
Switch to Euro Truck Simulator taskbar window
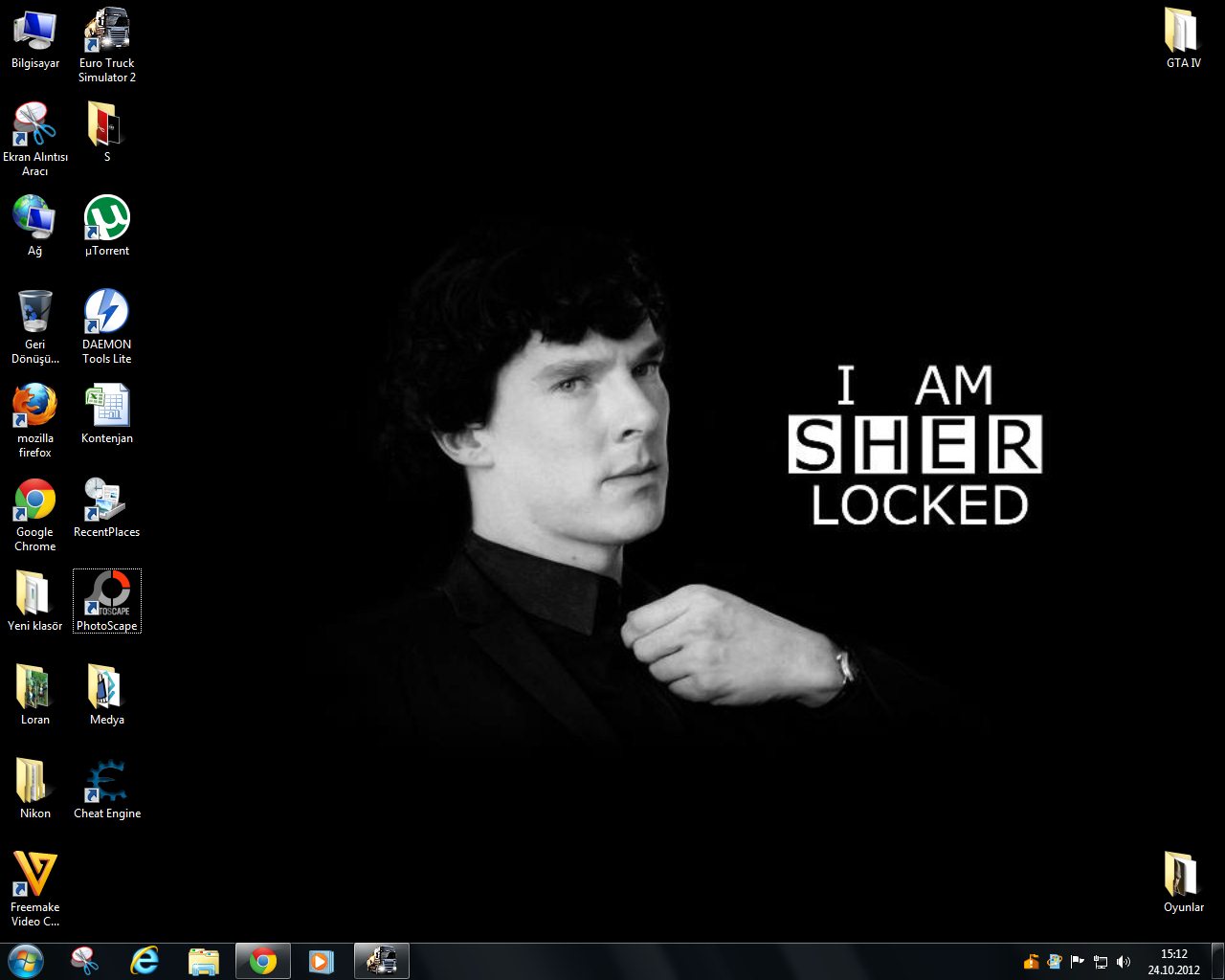(382, 961)
